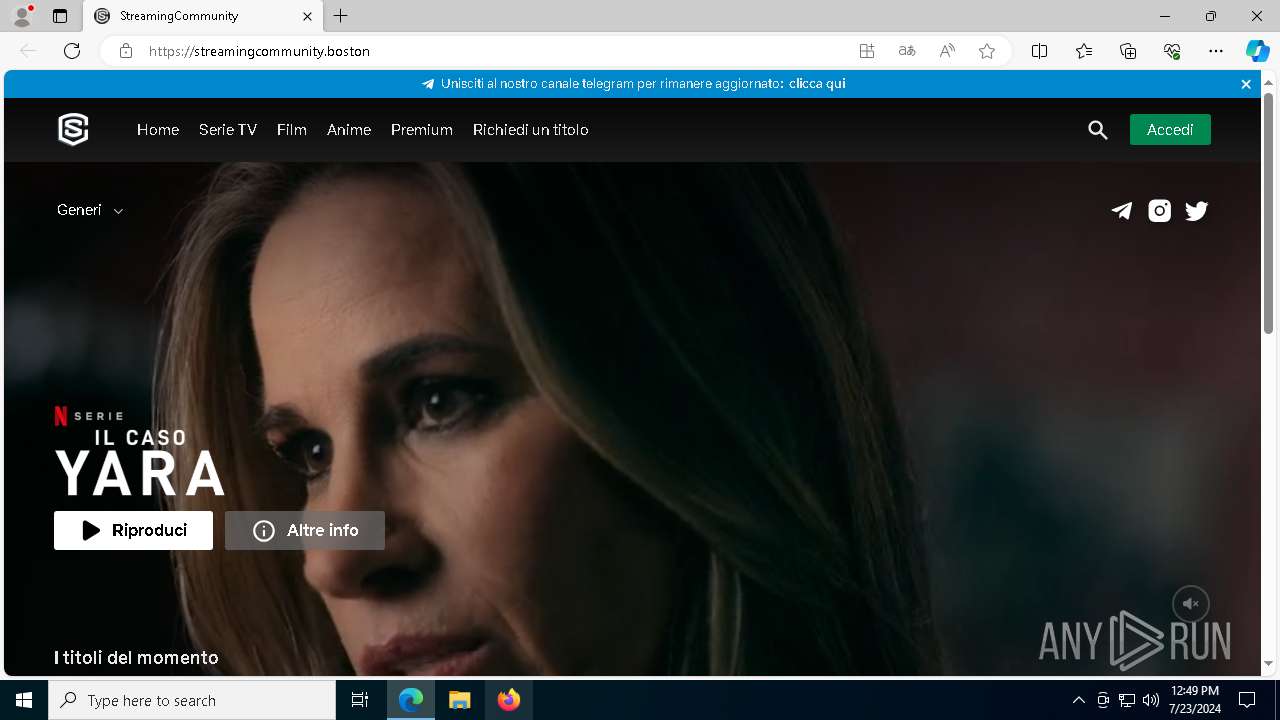Open Edge Settings and more menu
1280x720 pixels.
1216,51
